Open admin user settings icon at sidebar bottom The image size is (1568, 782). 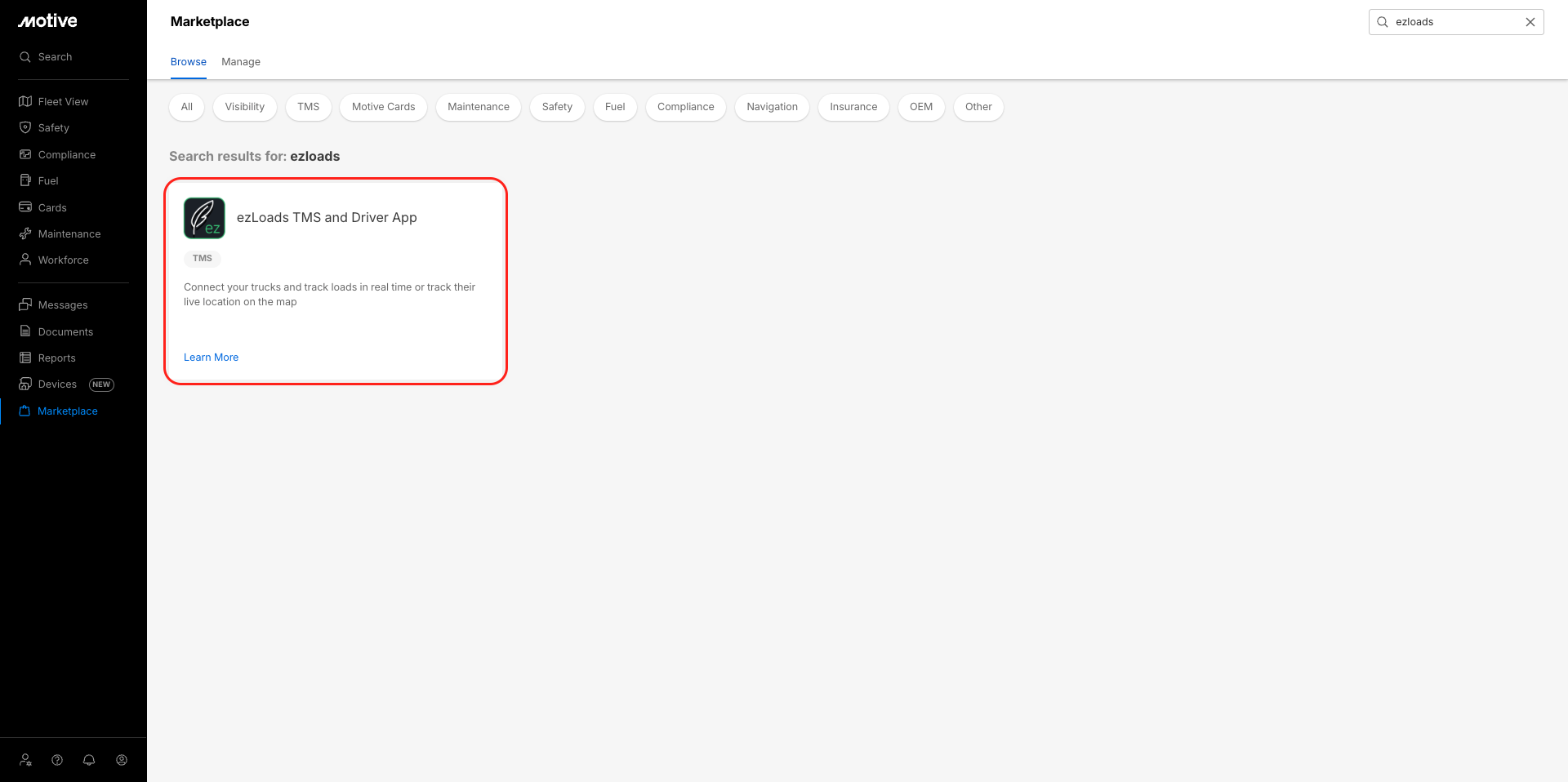click(26, 760)
